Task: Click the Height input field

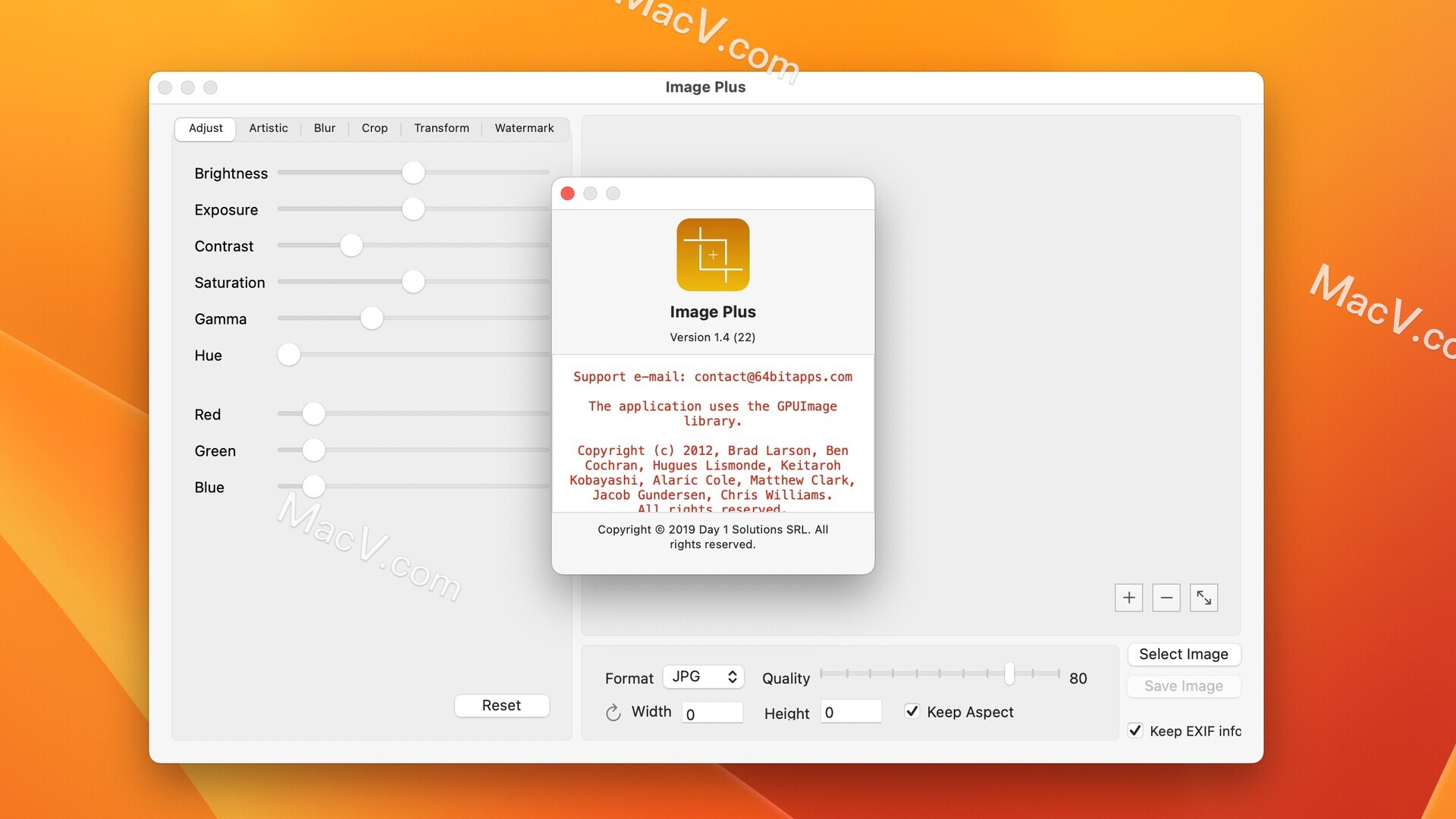Action: [x=851, y=712]
